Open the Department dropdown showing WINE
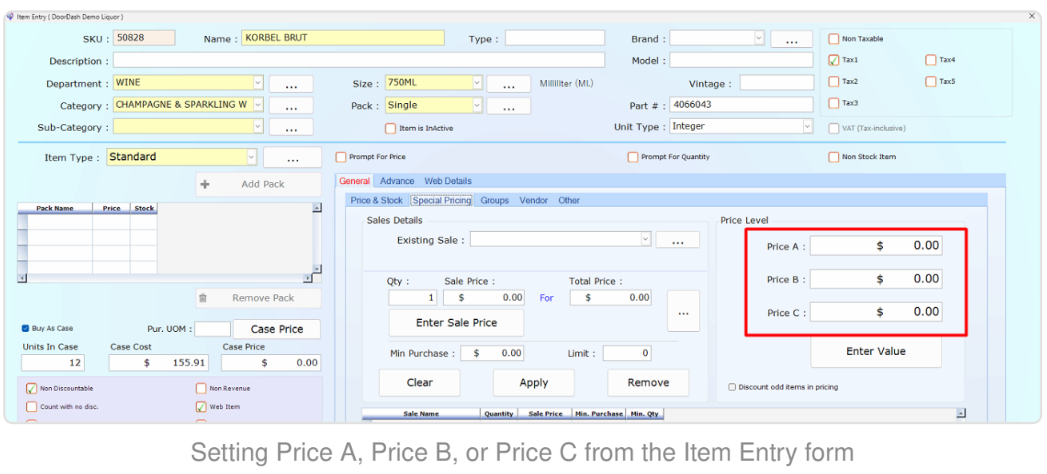This screenshot has width=1047, height=474. [258, 83]
